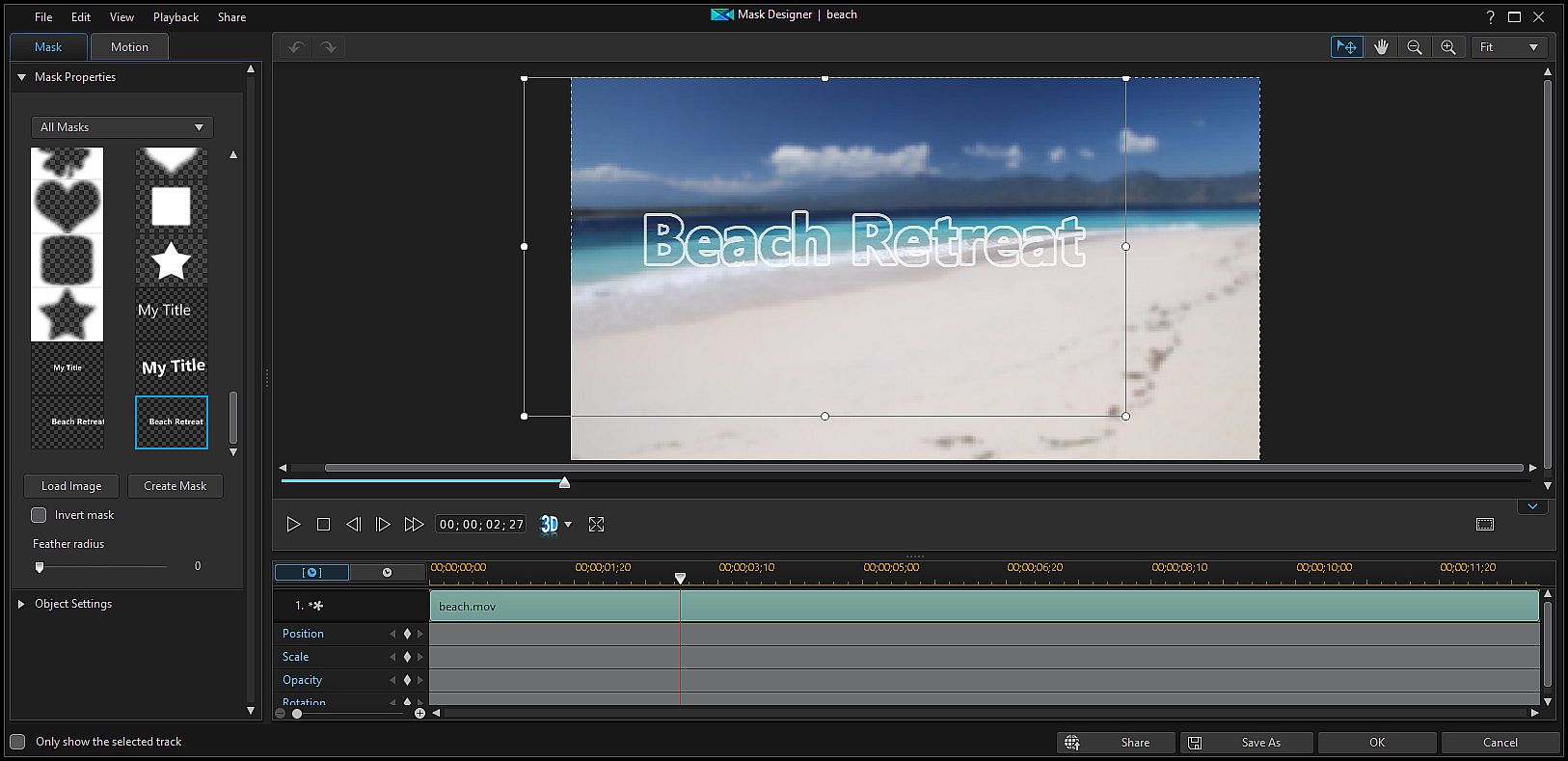Click the undo arrow icon

tap(296, 47)
